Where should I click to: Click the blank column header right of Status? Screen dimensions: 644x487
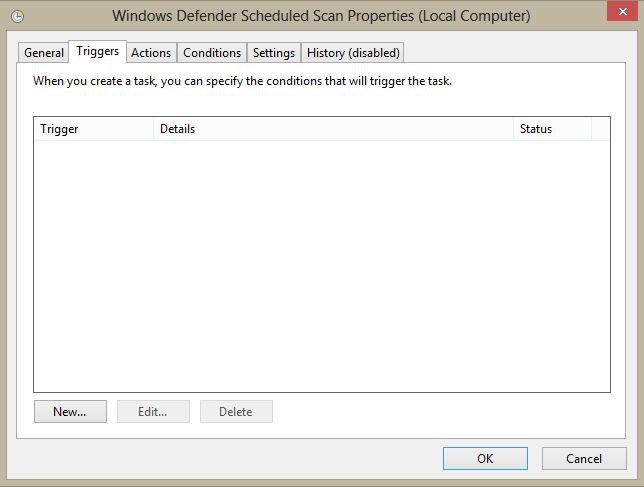point(601,129)
